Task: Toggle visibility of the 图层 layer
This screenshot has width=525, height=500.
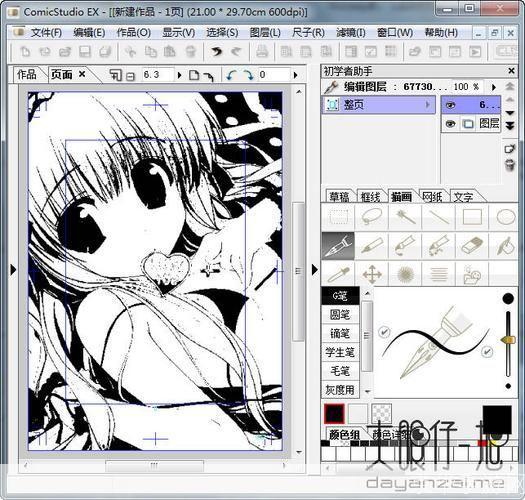Action: [x=451, y=124]
